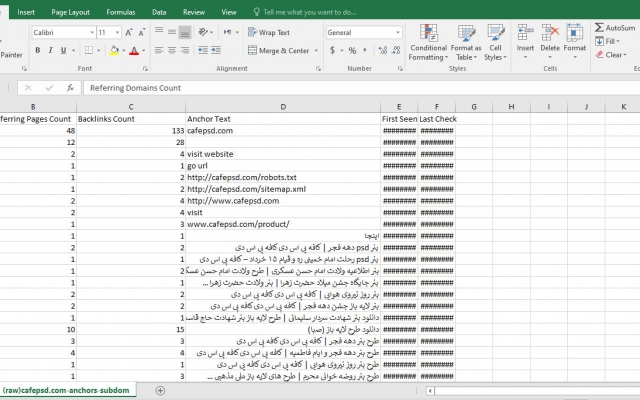Add a new sheet with plus icon
Image resolution: width=640 pixels, height=400 pixels.
(160, 391)
